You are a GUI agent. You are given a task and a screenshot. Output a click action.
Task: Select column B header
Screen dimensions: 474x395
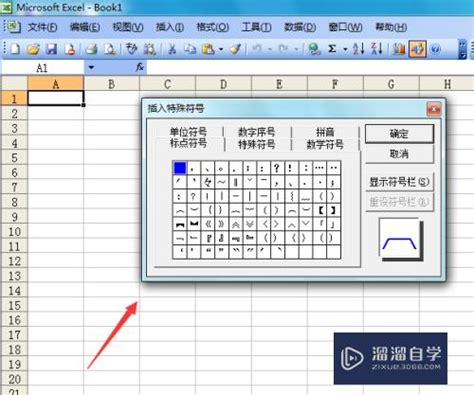click(x=112, y=84)
